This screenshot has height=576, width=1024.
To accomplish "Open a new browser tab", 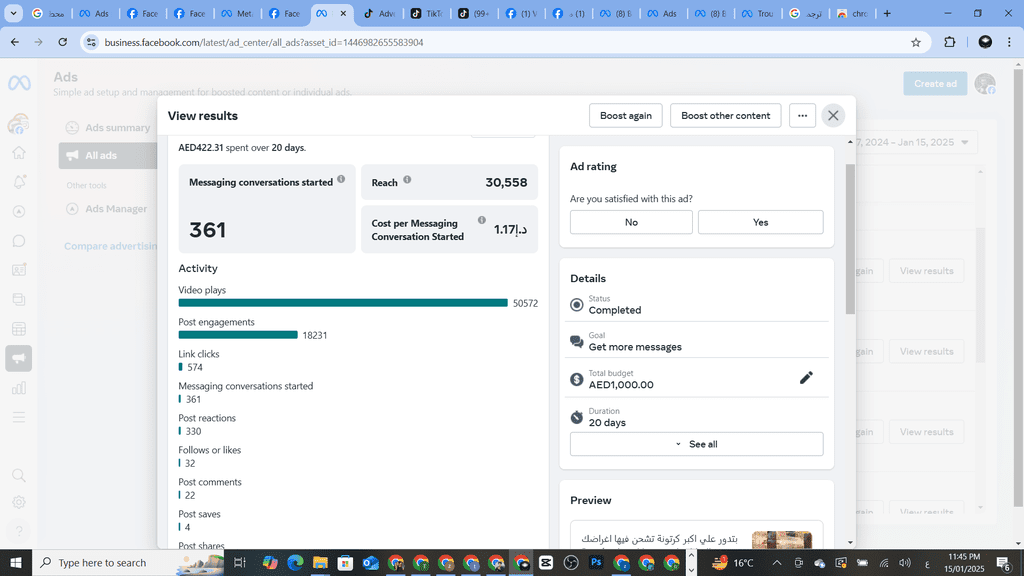I will point(887,14).
